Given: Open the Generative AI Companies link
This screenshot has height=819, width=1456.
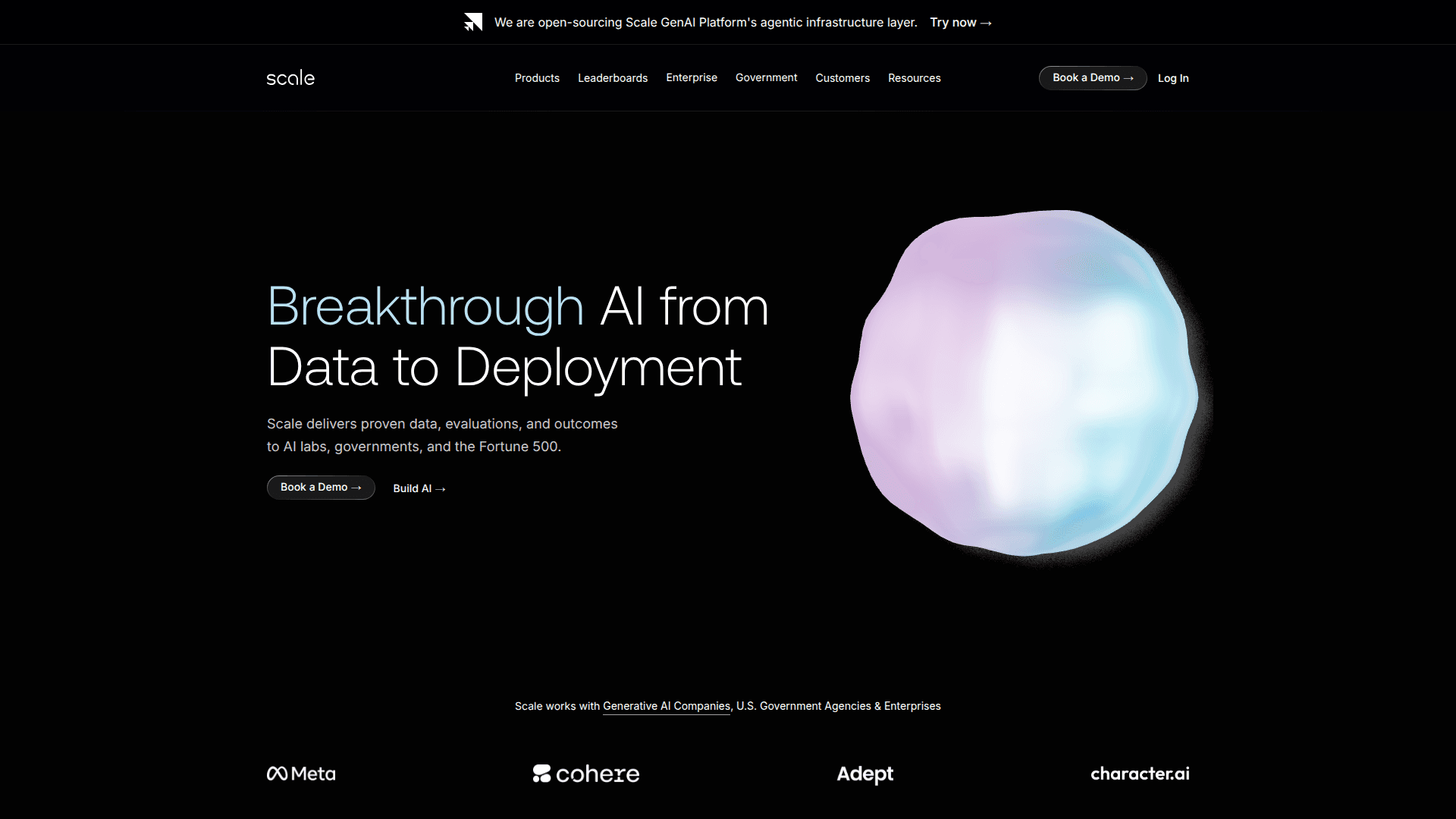Looking at the screenshot, I should point(666,706).
